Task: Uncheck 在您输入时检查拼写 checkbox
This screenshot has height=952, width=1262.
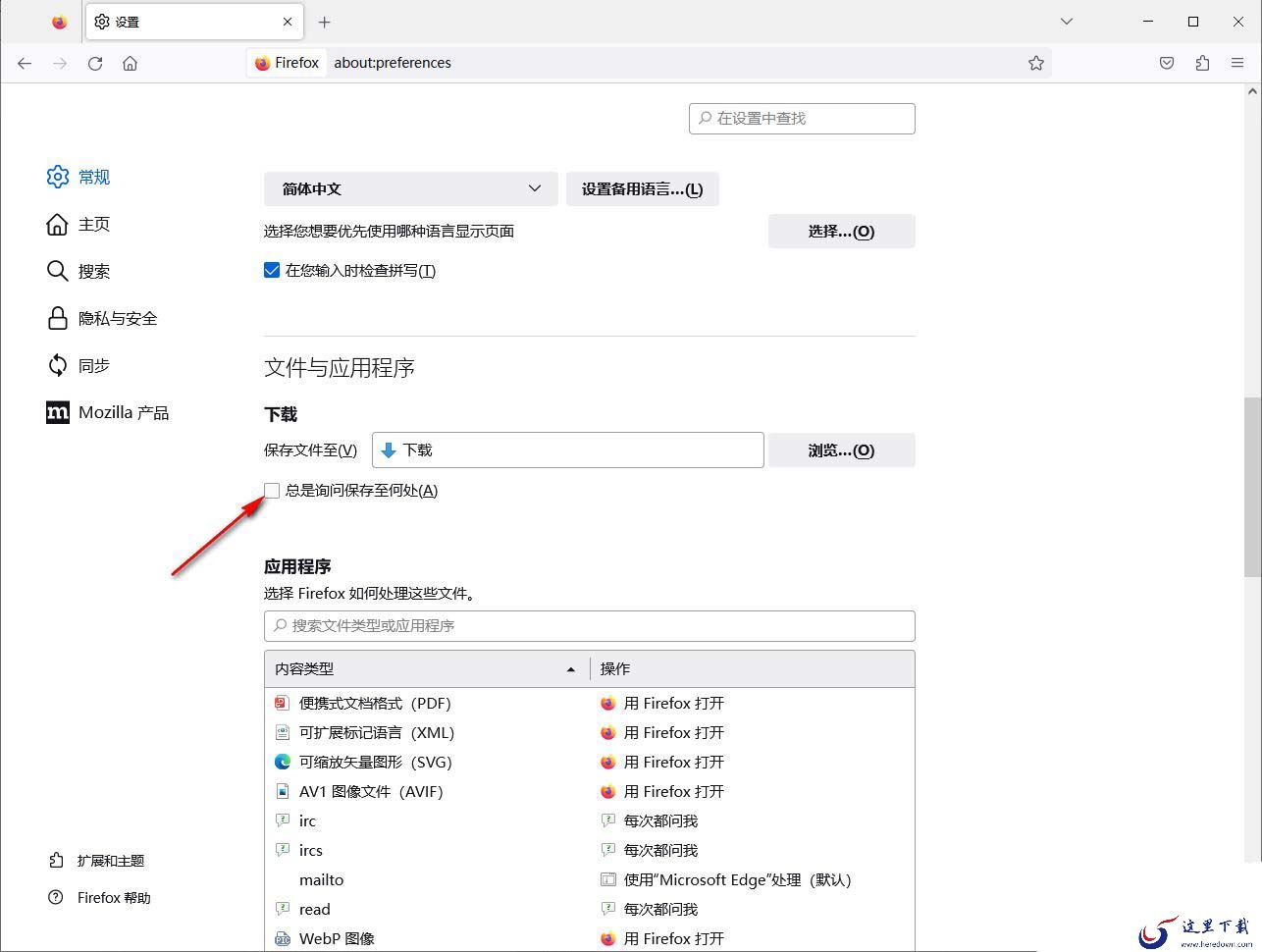Action: coord(272,271)
